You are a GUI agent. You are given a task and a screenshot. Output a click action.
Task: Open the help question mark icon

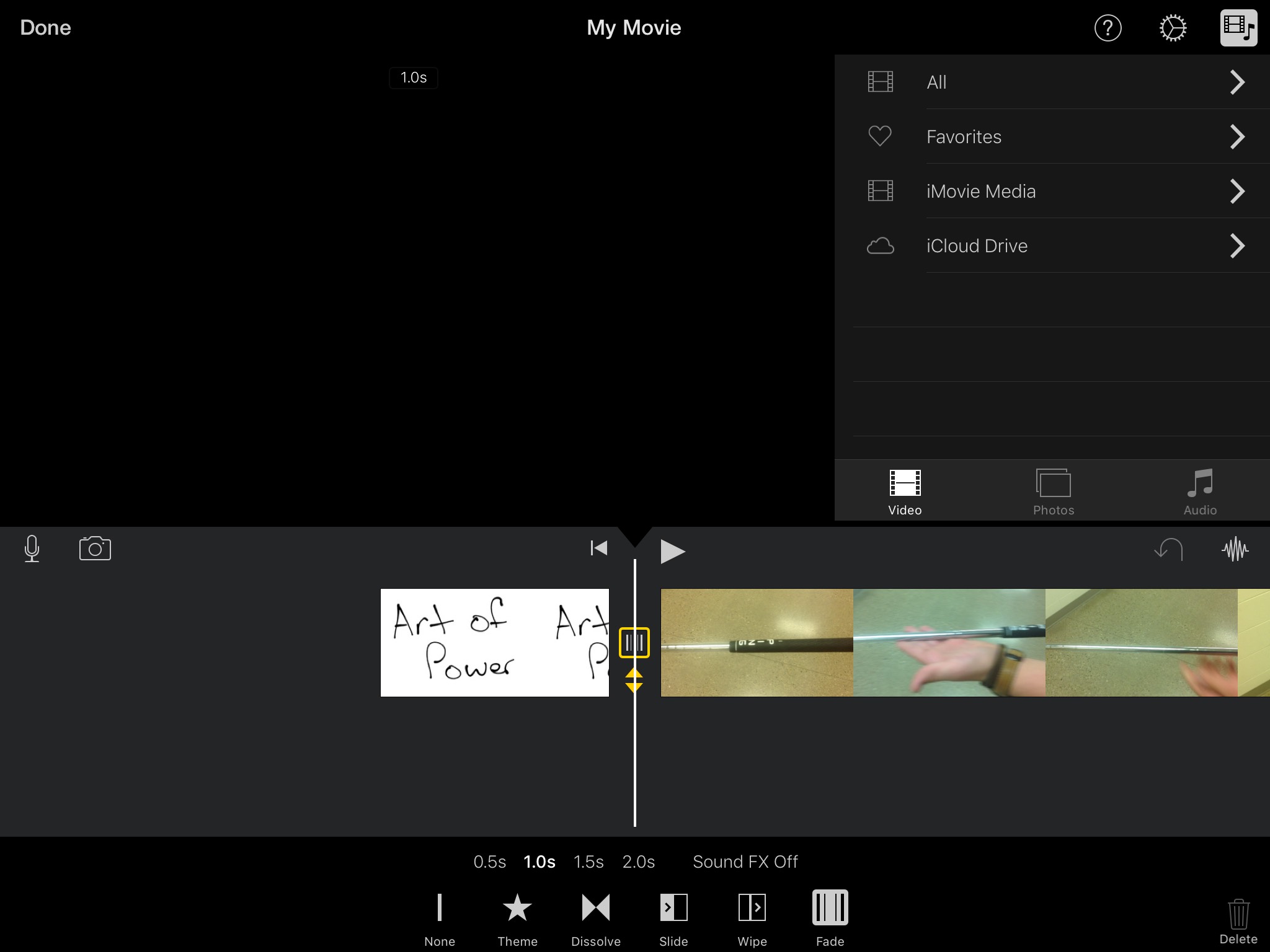coord(1108,28)
